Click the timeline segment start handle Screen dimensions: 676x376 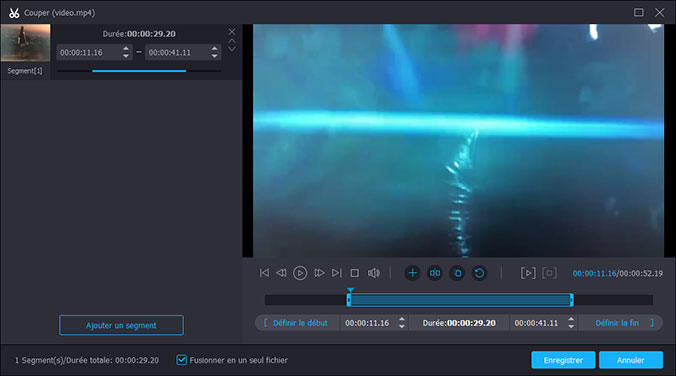pos(349,300)
